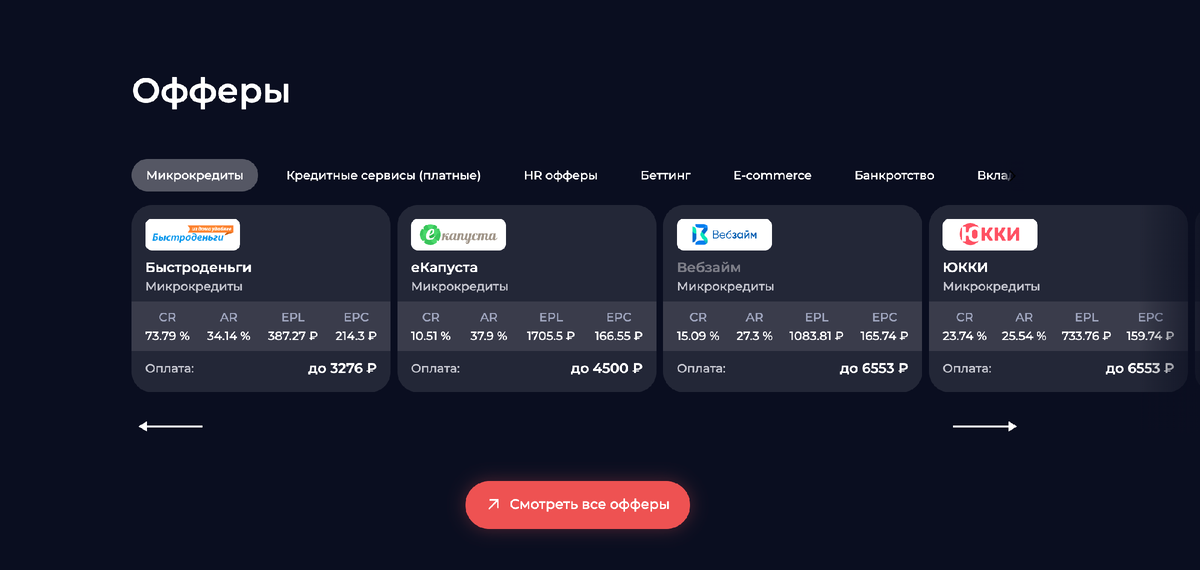Click ЮККИ EPL value 733.76 ₽
Image resolution: width=1200 pixels, height=570 pixels.
point(1087,336)
